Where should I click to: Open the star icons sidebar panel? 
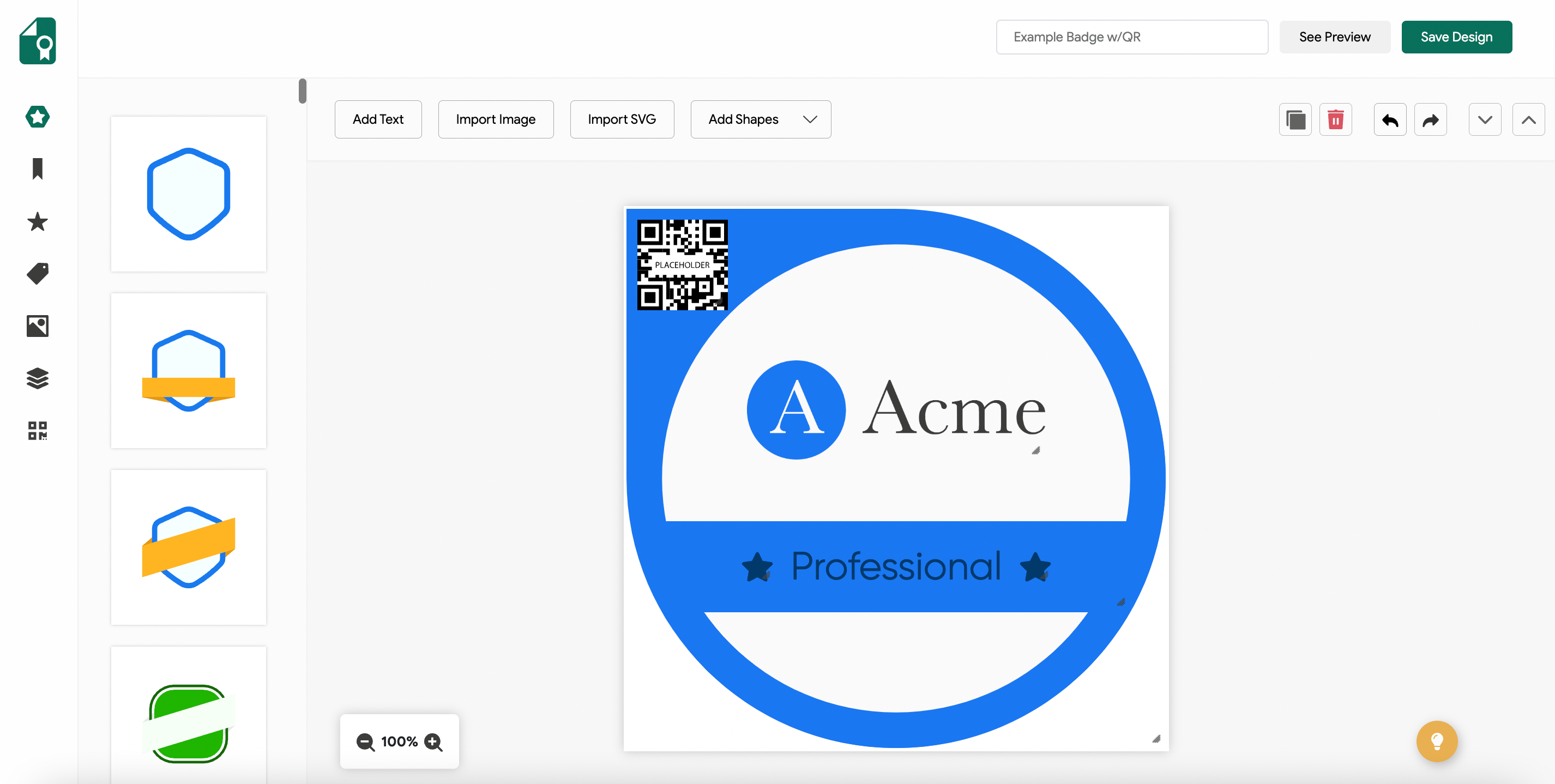[x=38, y=221]
